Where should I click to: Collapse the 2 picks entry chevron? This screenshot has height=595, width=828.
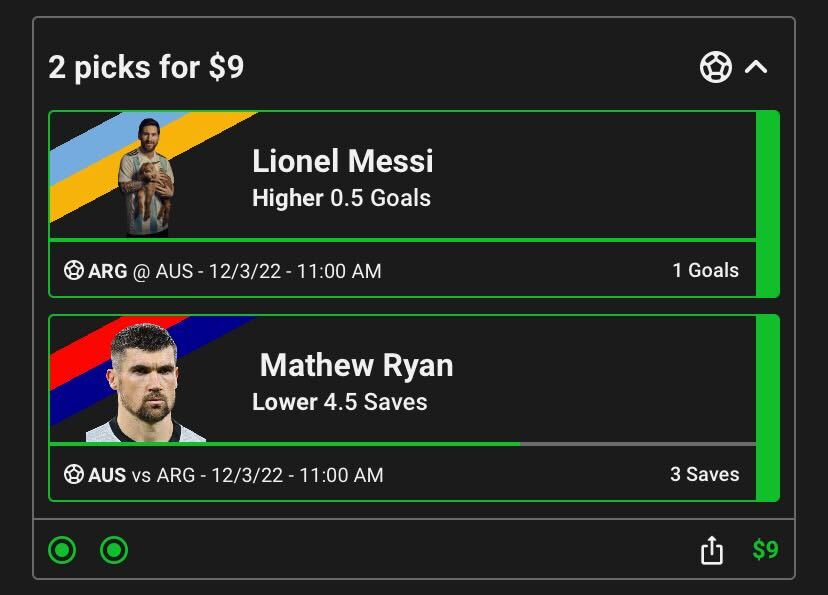(757, 68)
